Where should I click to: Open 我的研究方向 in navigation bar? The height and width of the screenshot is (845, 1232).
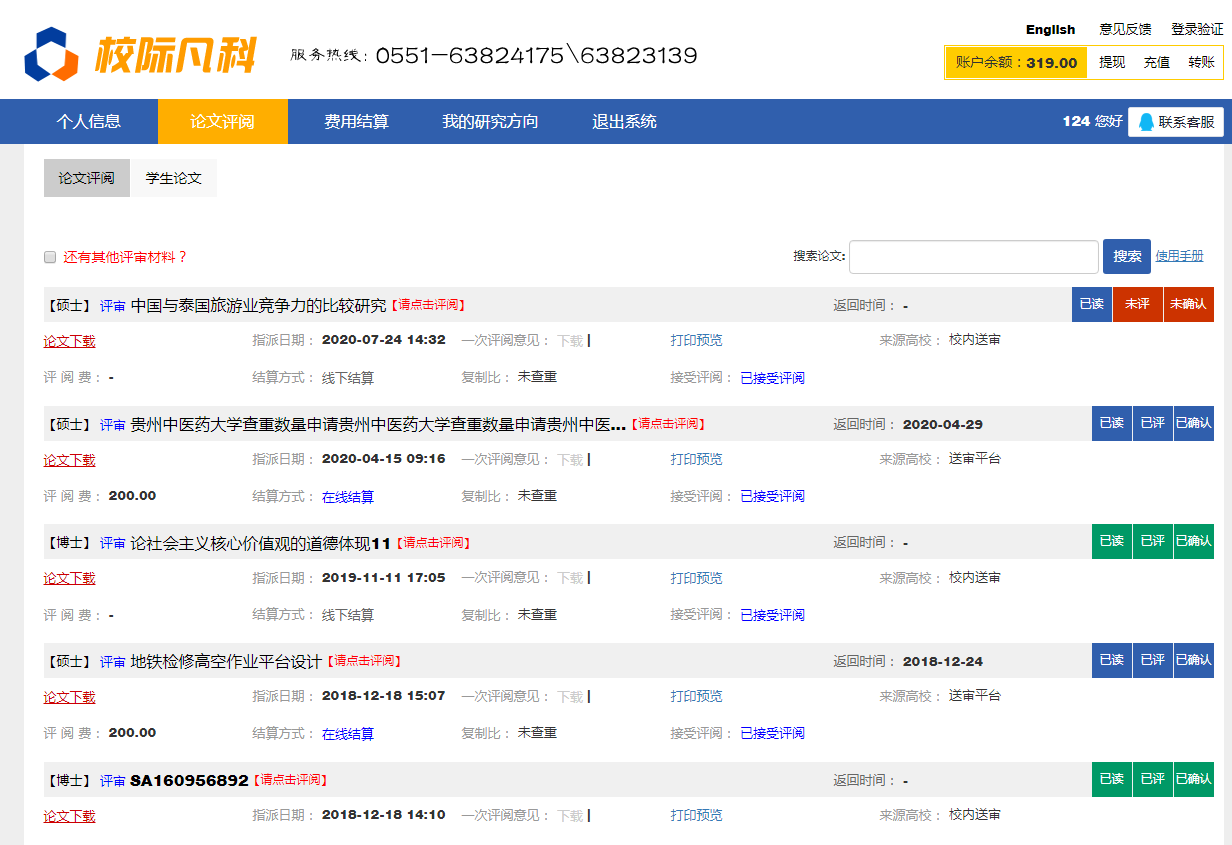click(x=490, y=122)
